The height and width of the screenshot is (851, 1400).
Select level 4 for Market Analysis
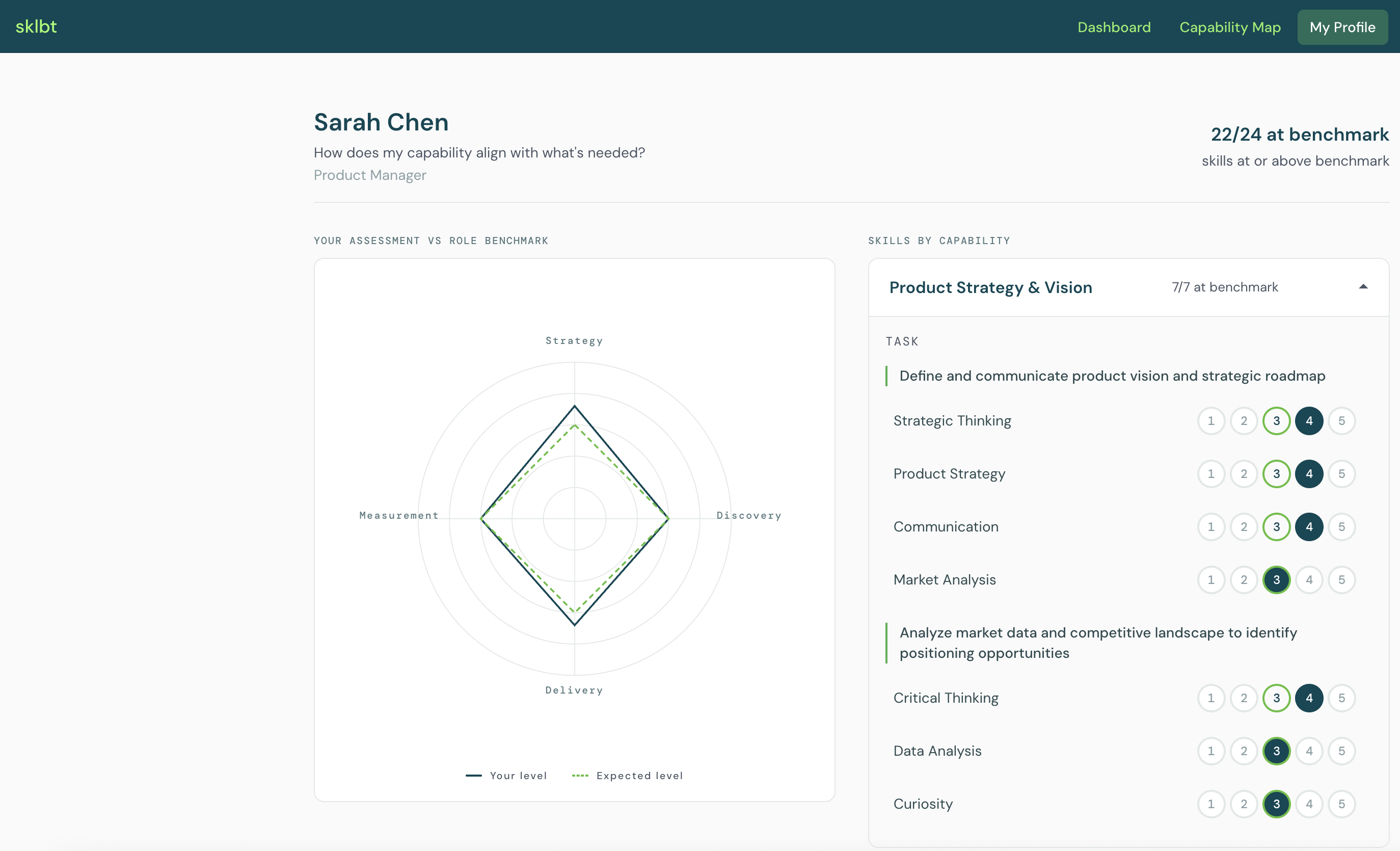(x=1309, y=580)
